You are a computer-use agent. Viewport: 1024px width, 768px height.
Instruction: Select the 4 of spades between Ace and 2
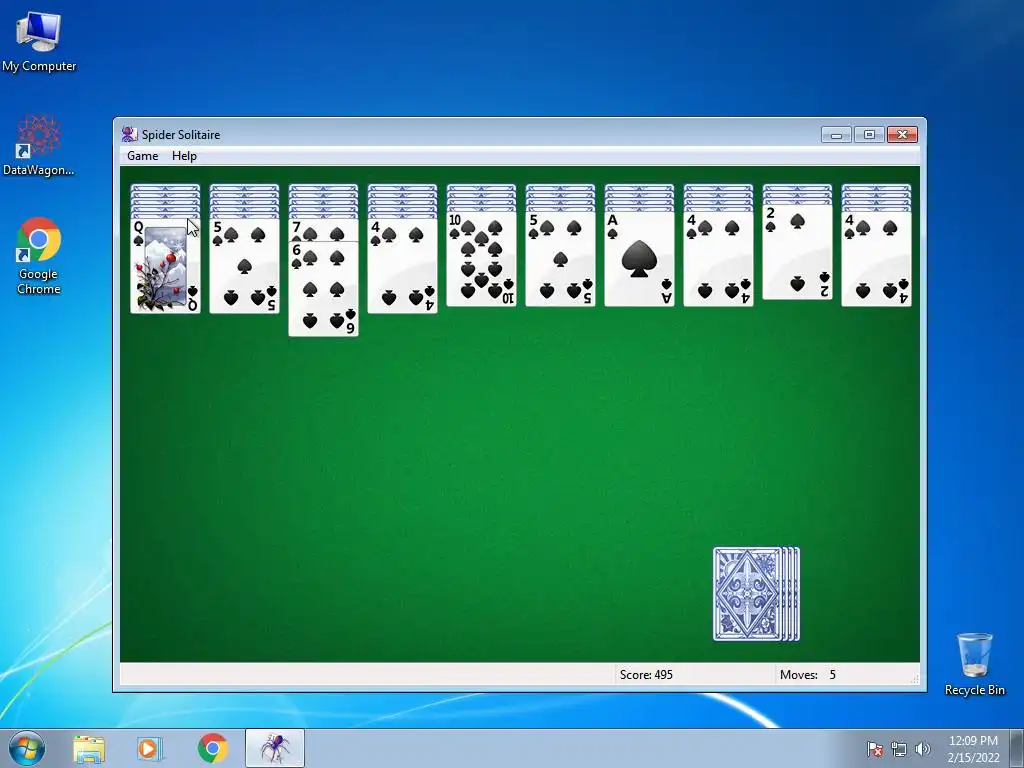click(718, 259)
